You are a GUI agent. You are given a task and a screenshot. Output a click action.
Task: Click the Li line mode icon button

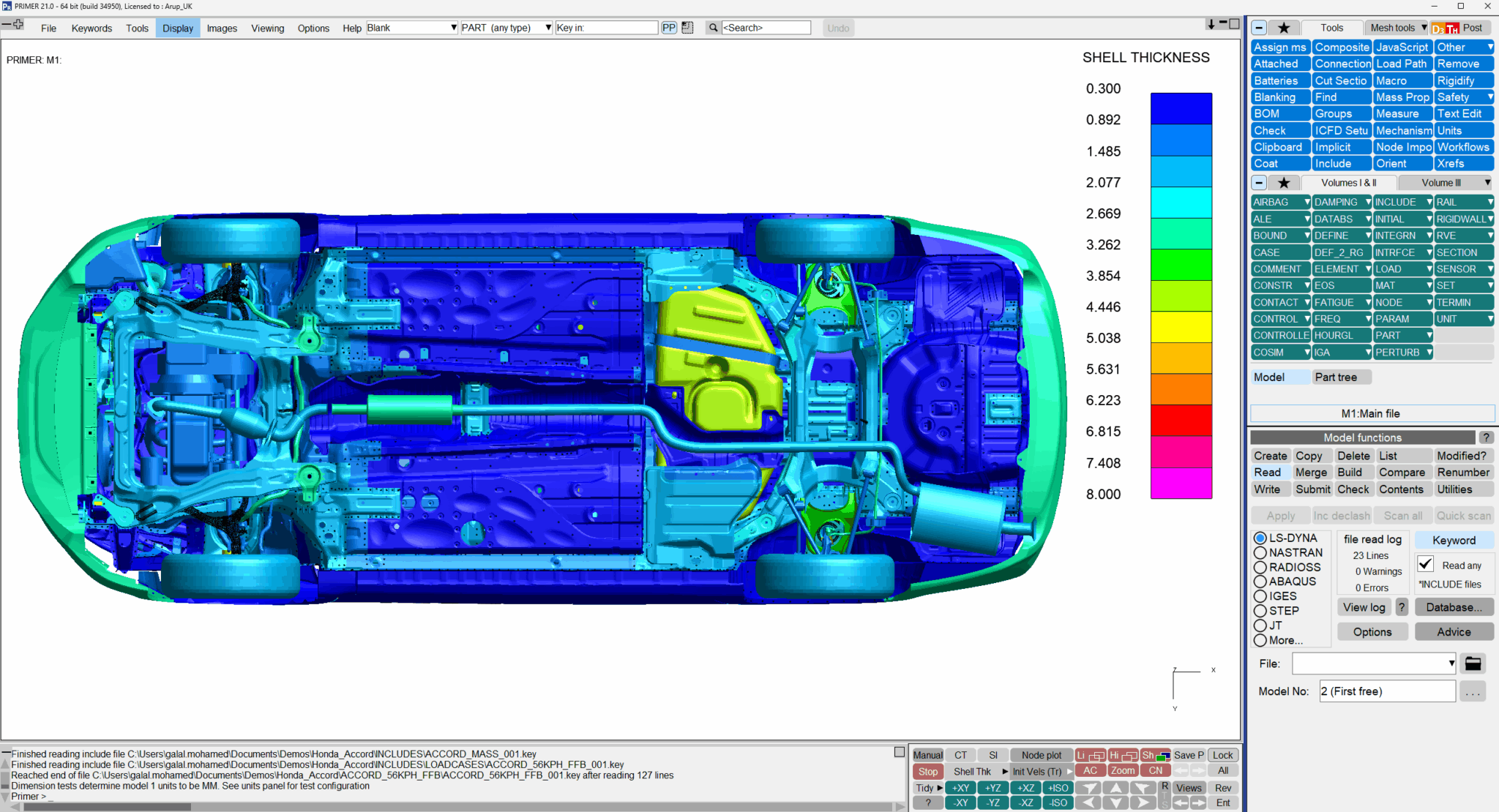tap(1090, 755)
